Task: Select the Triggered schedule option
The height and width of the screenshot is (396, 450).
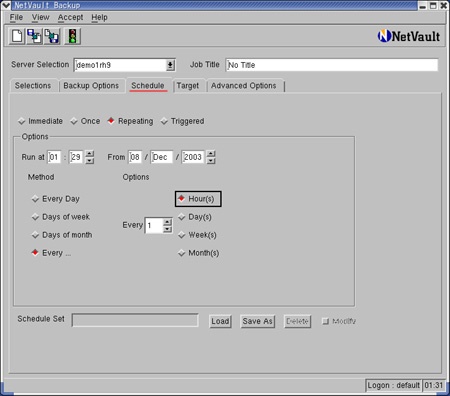Action: tap(182, 121)
